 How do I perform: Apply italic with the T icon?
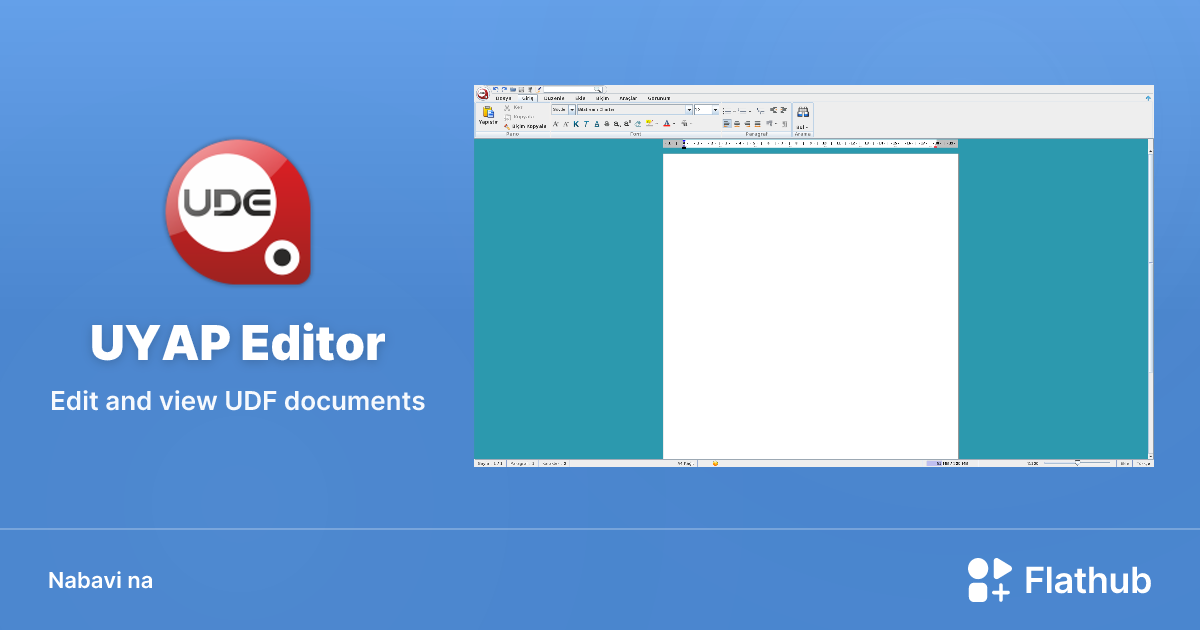pyautogui.click(x=586, y=123)
